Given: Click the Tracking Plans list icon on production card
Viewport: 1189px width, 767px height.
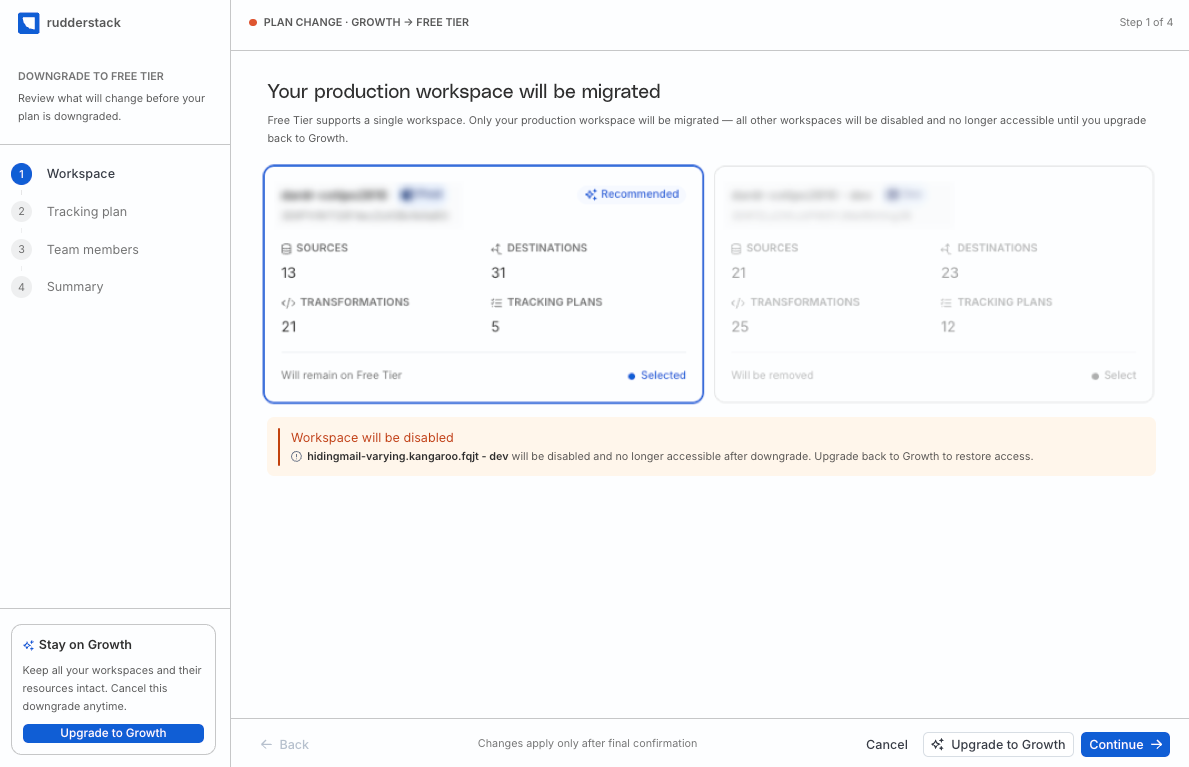Looking at the screenshot, I should pos(497,303).
